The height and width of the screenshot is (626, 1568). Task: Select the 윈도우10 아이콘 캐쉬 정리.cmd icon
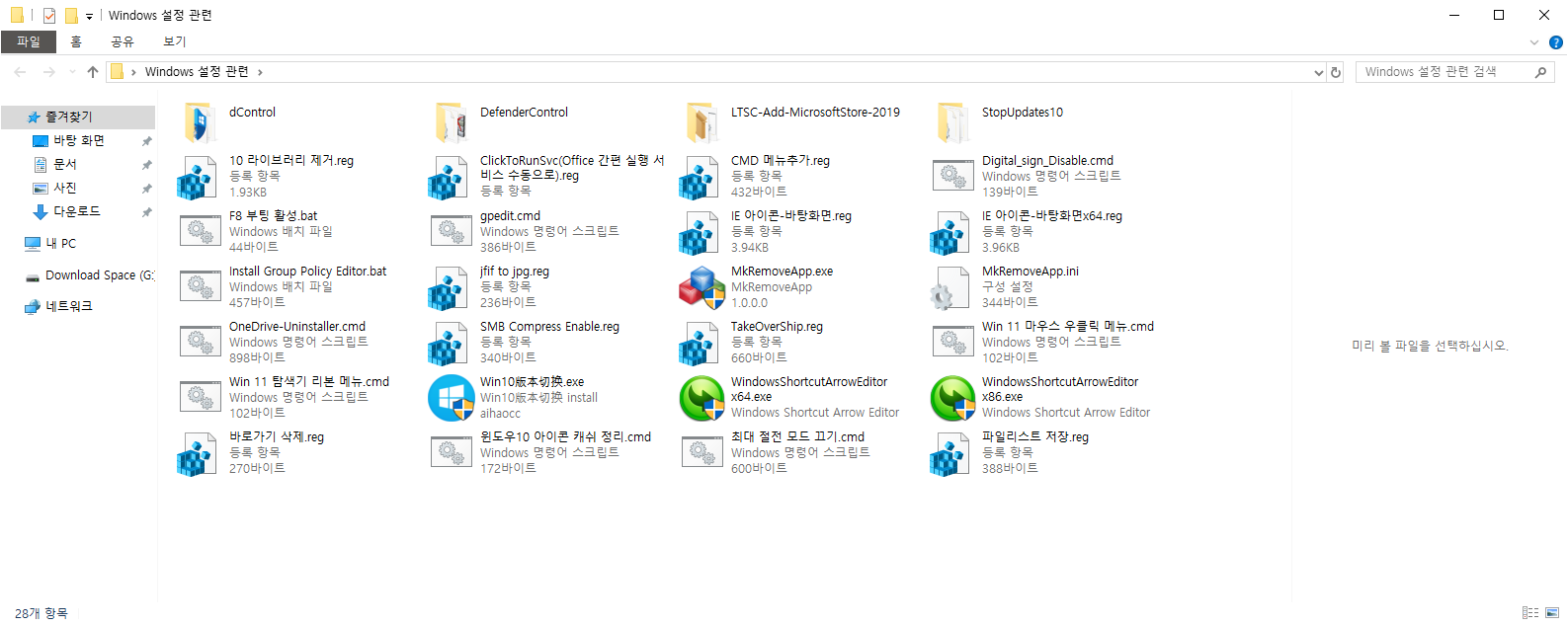pos(451,452)
